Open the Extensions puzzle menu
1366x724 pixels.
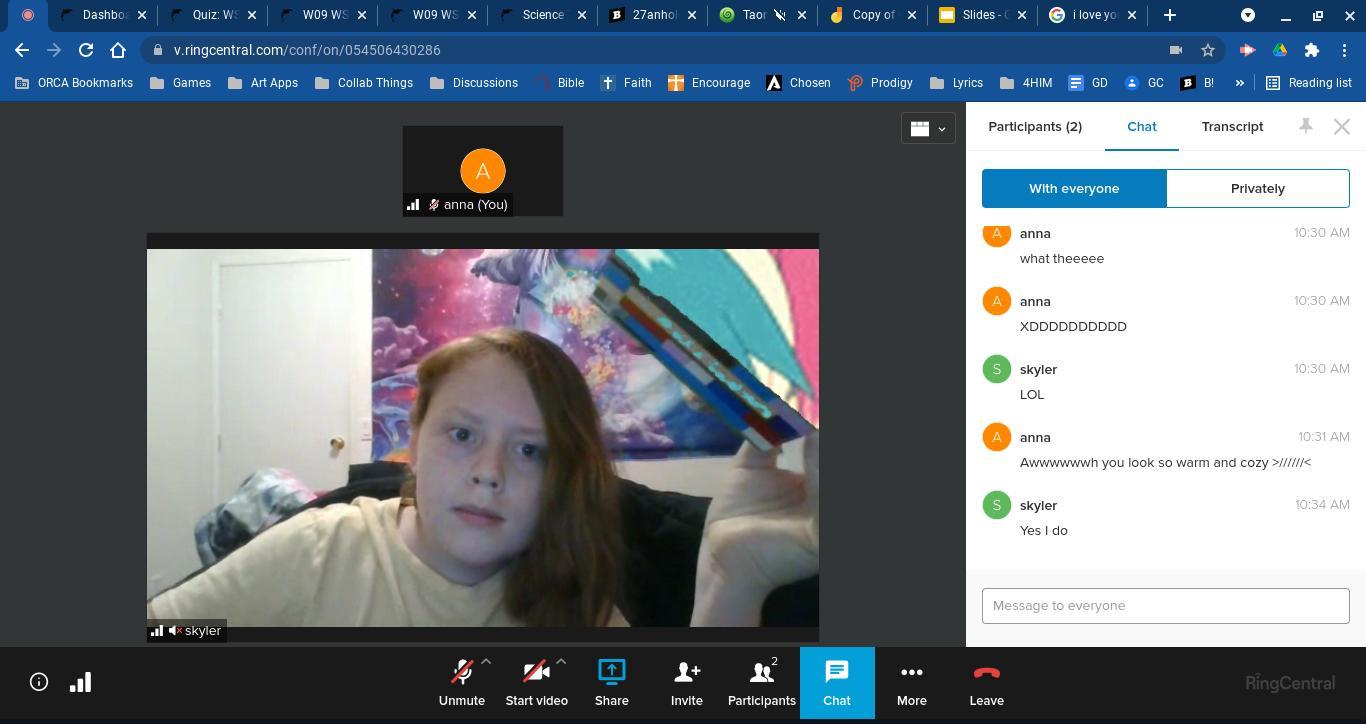click(1312, 50)
